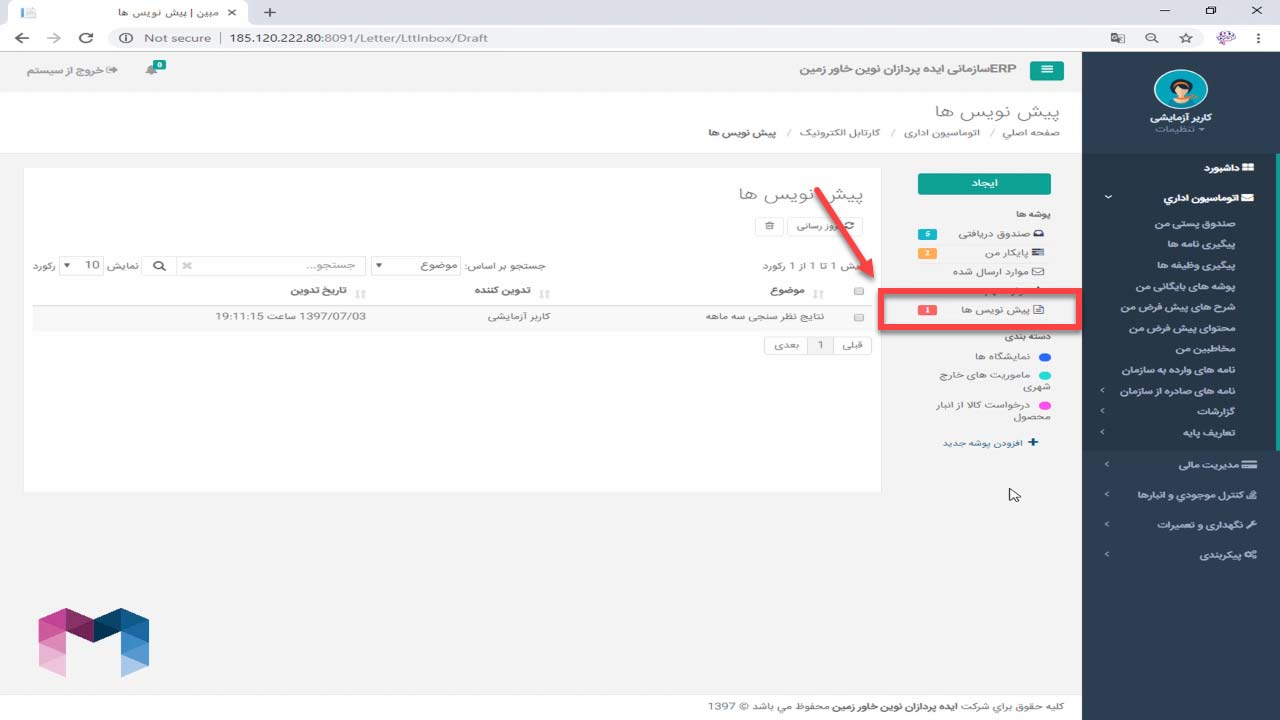The image size is (1280, 720).
Task: Click خروج از سیستم logout link
Action: point(72,70)
